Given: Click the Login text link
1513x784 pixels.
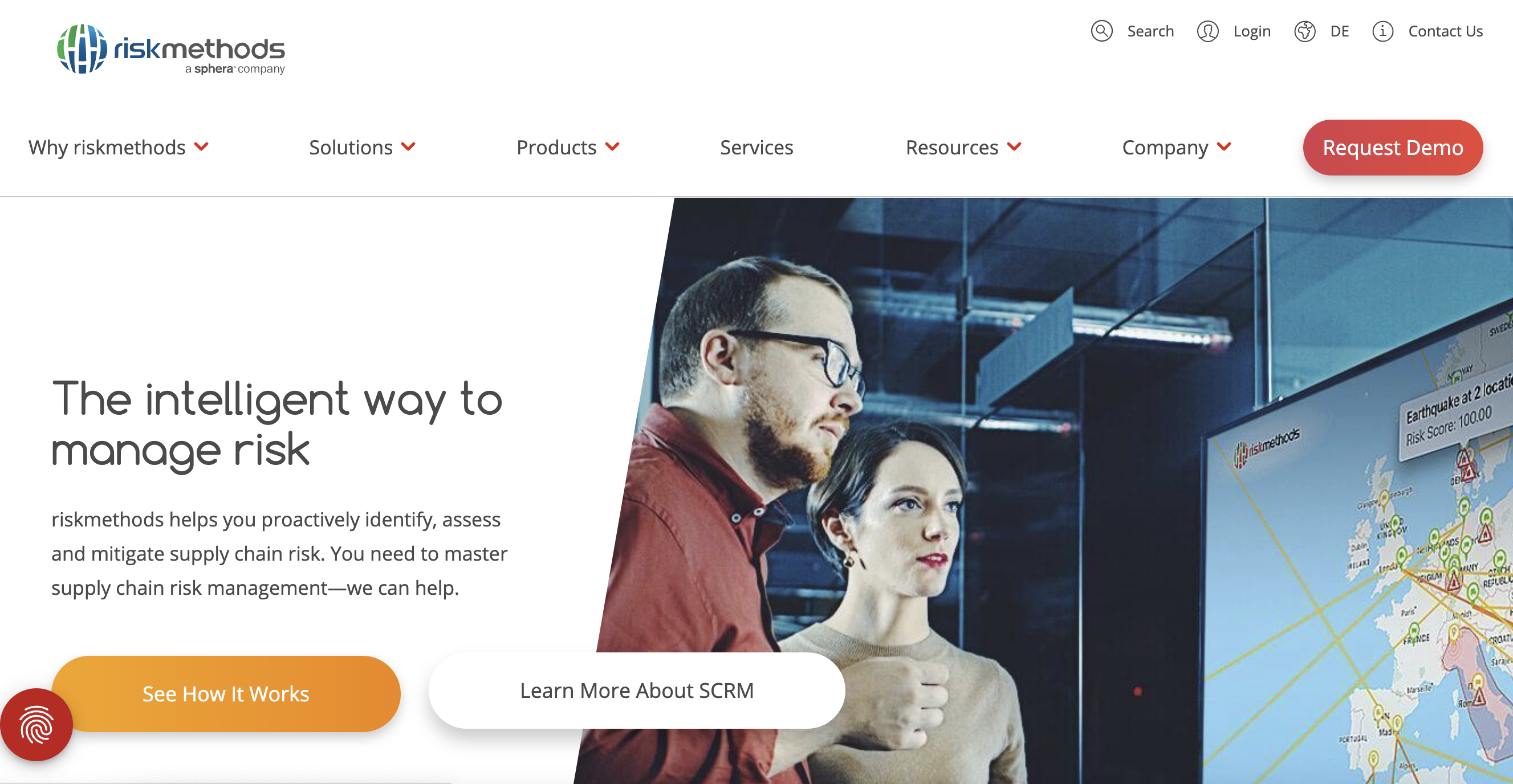Looking at the screenshot, I should pos(1252,31).
